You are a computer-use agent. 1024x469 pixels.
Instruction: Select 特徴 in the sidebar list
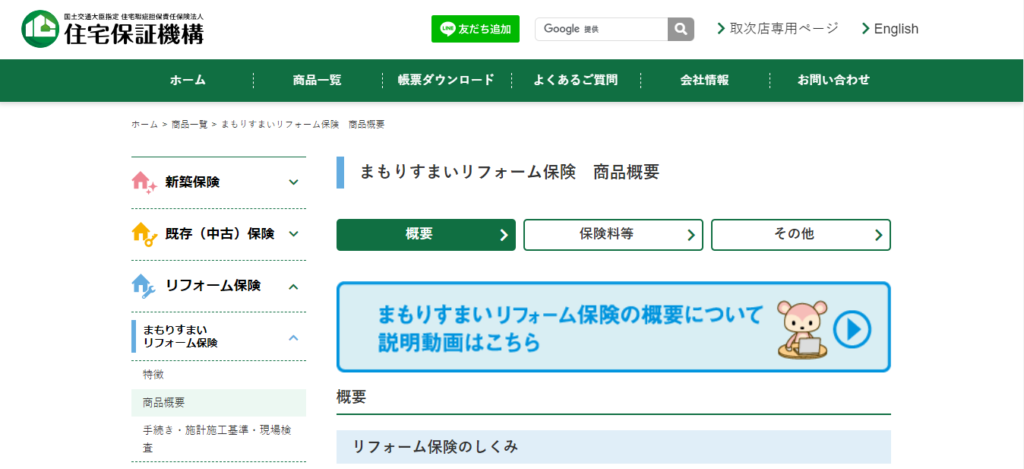(x=153, y=374)
